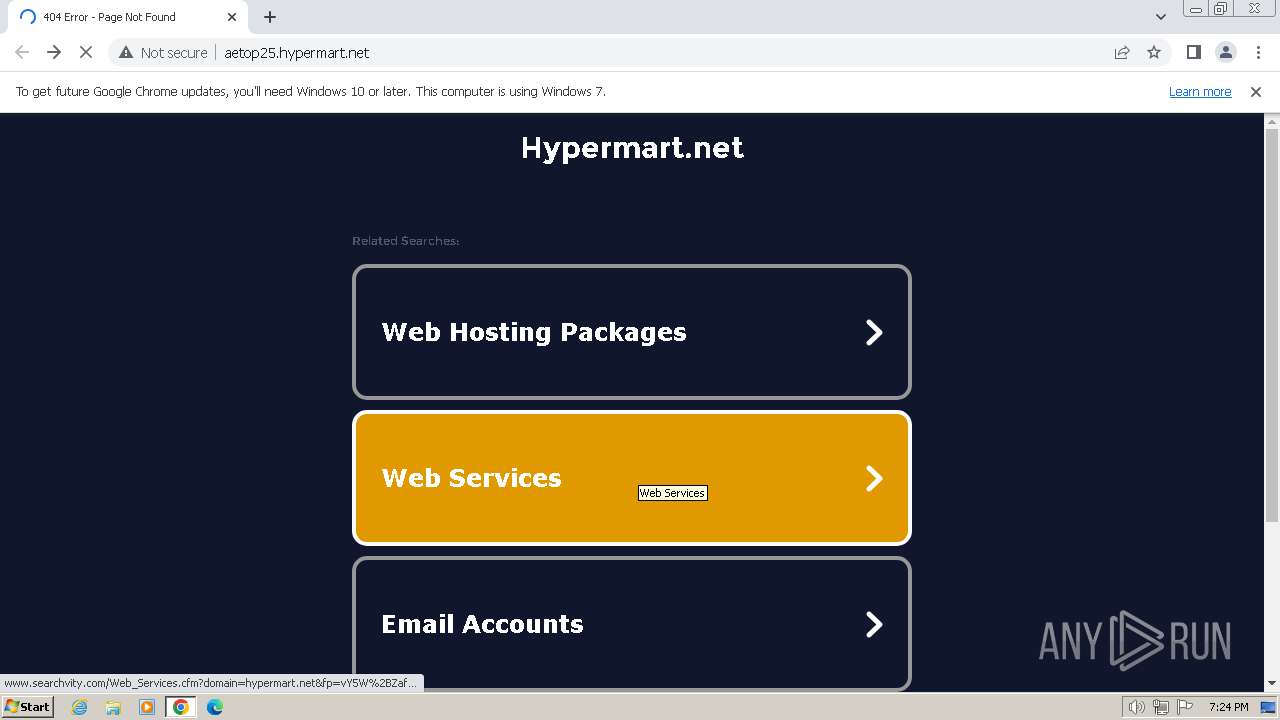Toggle the browser side panel
Screen dimensions: 1280x720
pos(1193,53)
